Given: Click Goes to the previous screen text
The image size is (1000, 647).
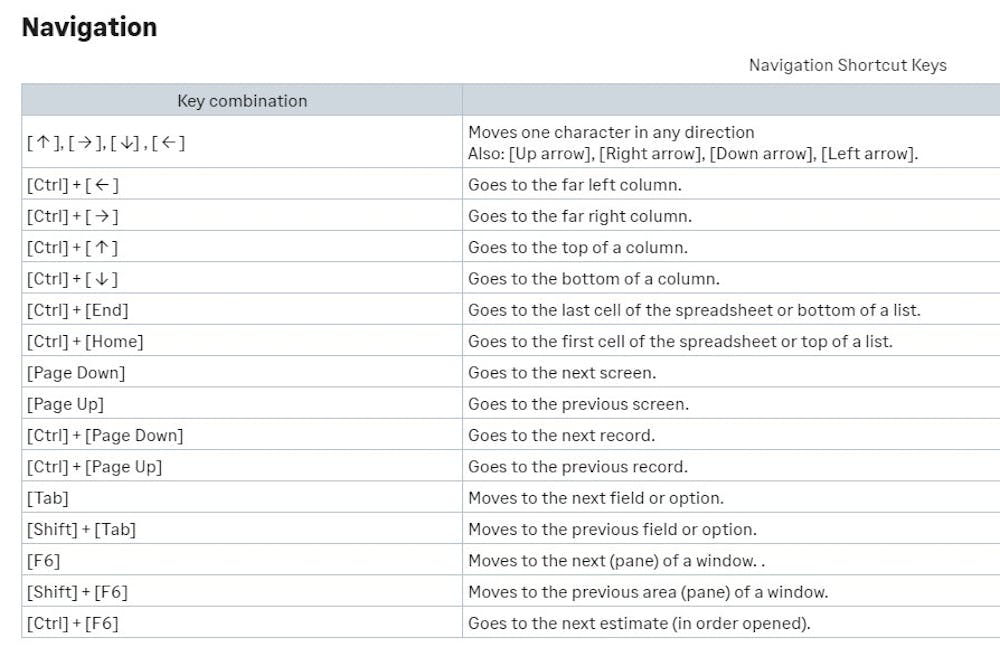Looking at the screenshot, I should click(x=578, y=404).
